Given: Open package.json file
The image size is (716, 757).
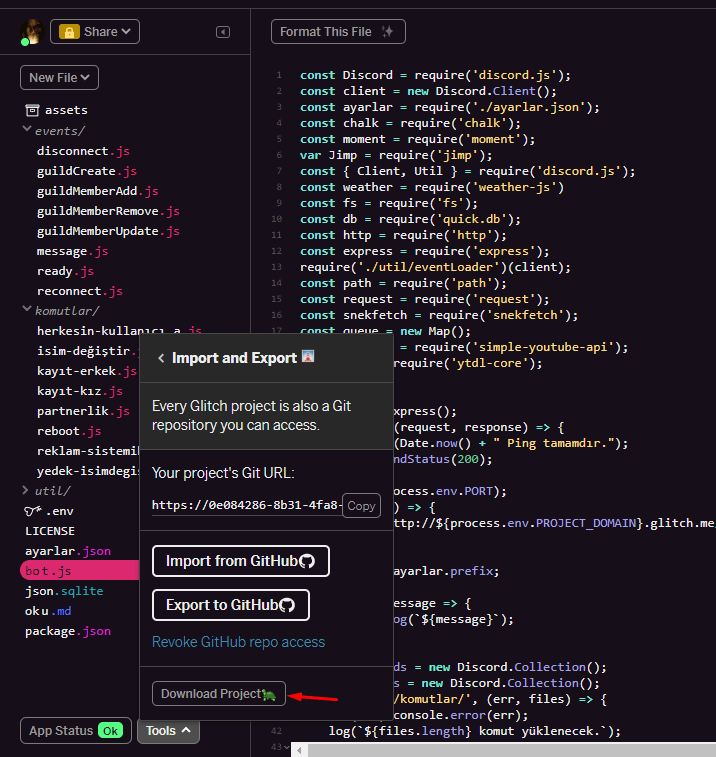Looking at the screenshot, I should [68, 631].
